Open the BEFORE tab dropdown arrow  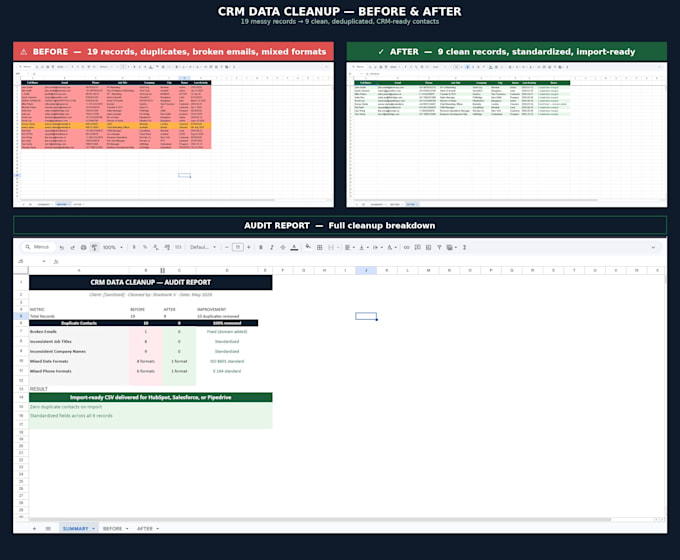pyautogui.click(x=127, y=528)
